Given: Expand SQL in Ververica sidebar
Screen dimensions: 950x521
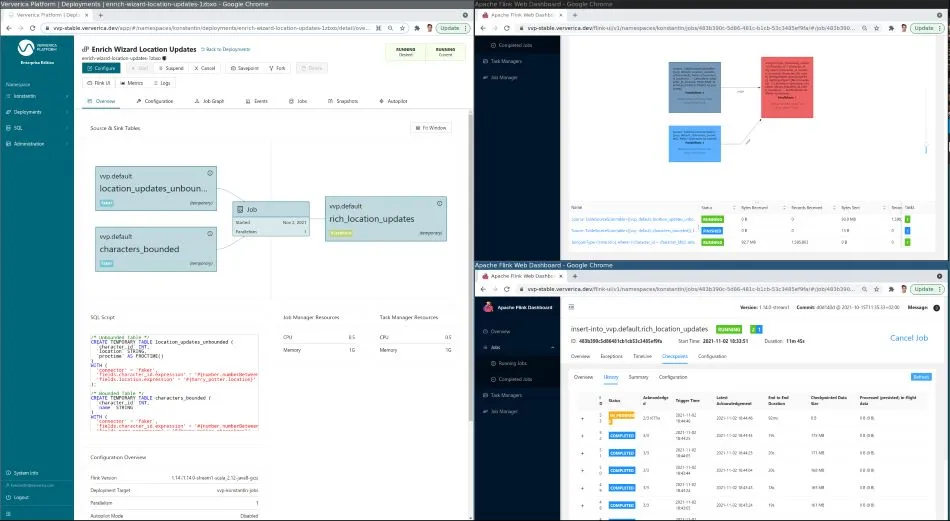Looking at the screenshot, I should coord(37,128).
